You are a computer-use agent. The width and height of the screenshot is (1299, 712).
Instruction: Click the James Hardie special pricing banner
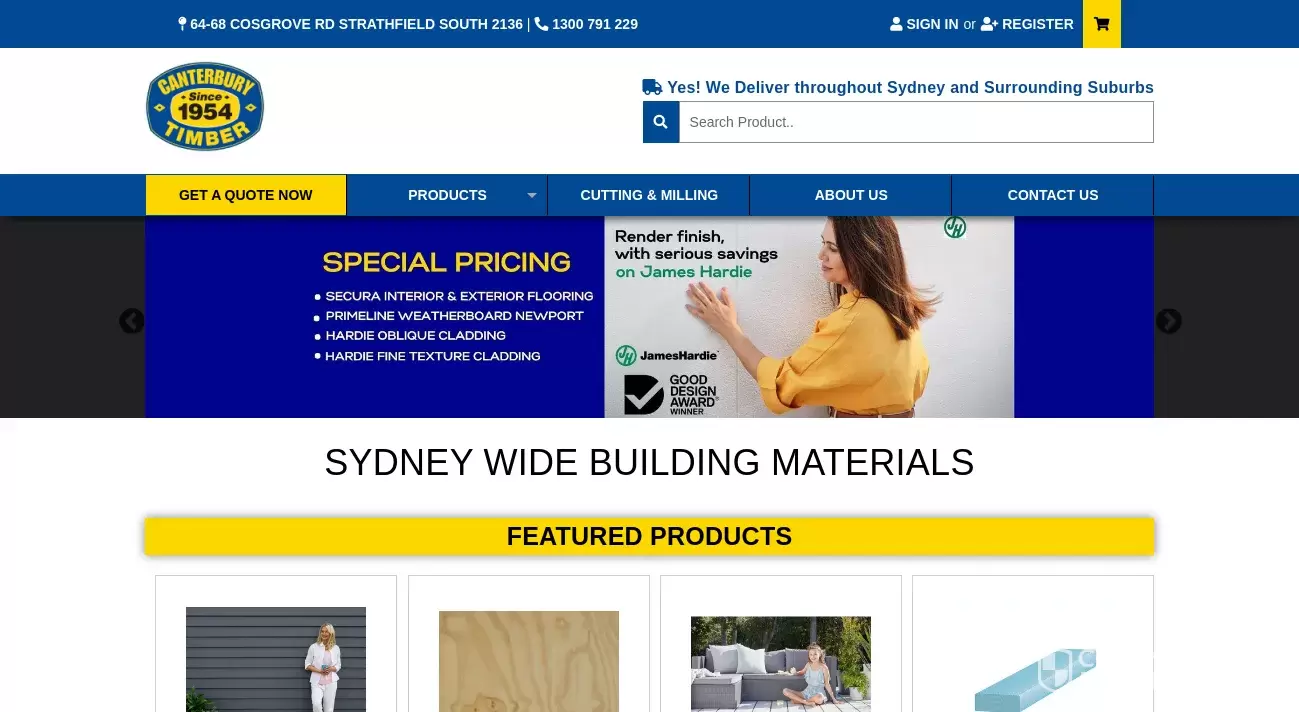(650, 317)
